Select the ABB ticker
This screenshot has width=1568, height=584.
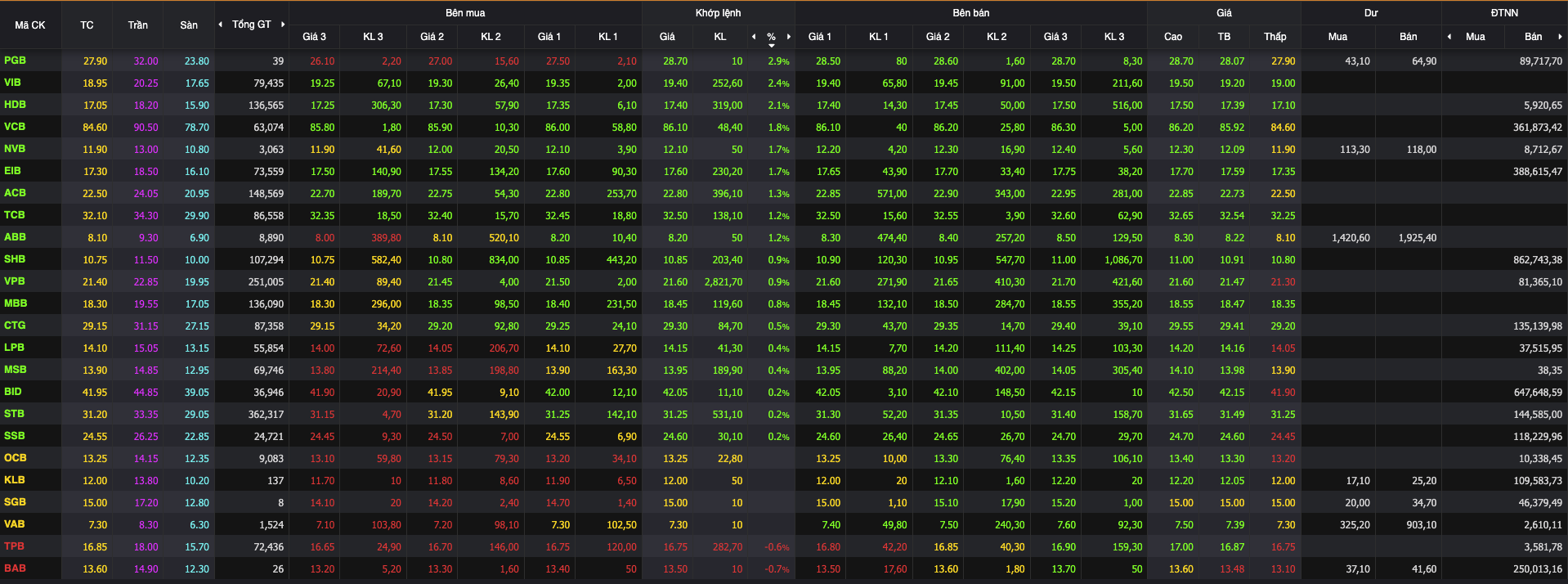pos(15,237)
